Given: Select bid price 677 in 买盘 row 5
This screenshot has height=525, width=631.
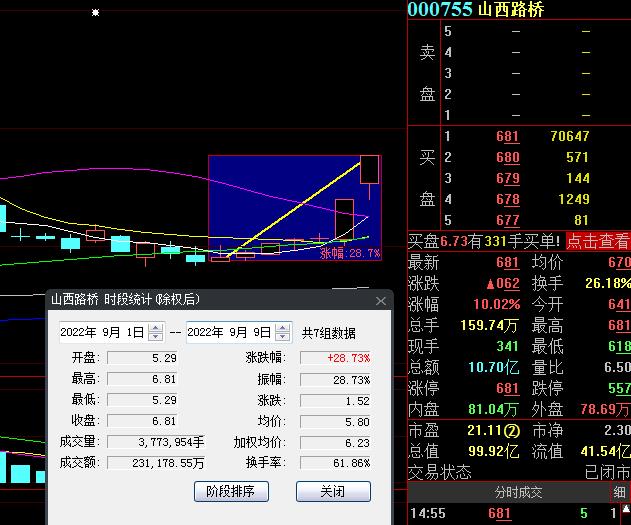Looking at the screenshot, I should pyautogui.click(x=507, y=220).
